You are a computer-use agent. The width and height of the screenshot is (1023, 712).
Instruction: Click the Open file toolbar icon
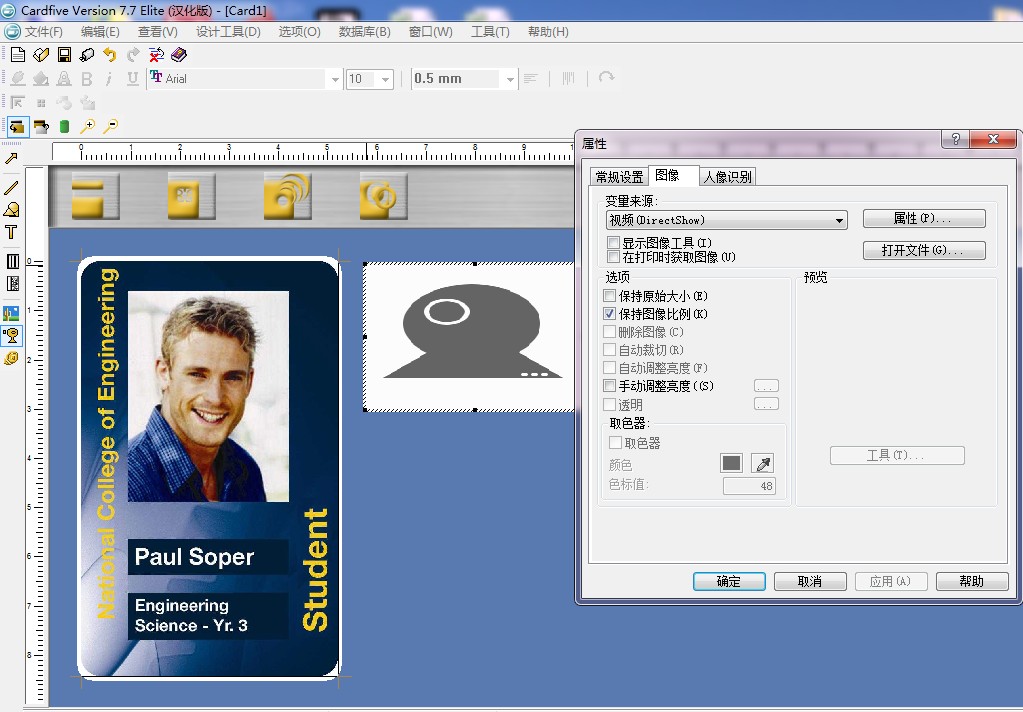coord(41,55)
